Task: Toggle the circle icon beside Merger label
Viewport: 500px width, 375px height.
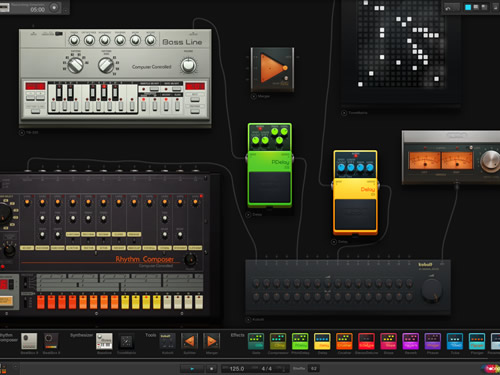Action: pyautogui.click(x=253, y=96)
